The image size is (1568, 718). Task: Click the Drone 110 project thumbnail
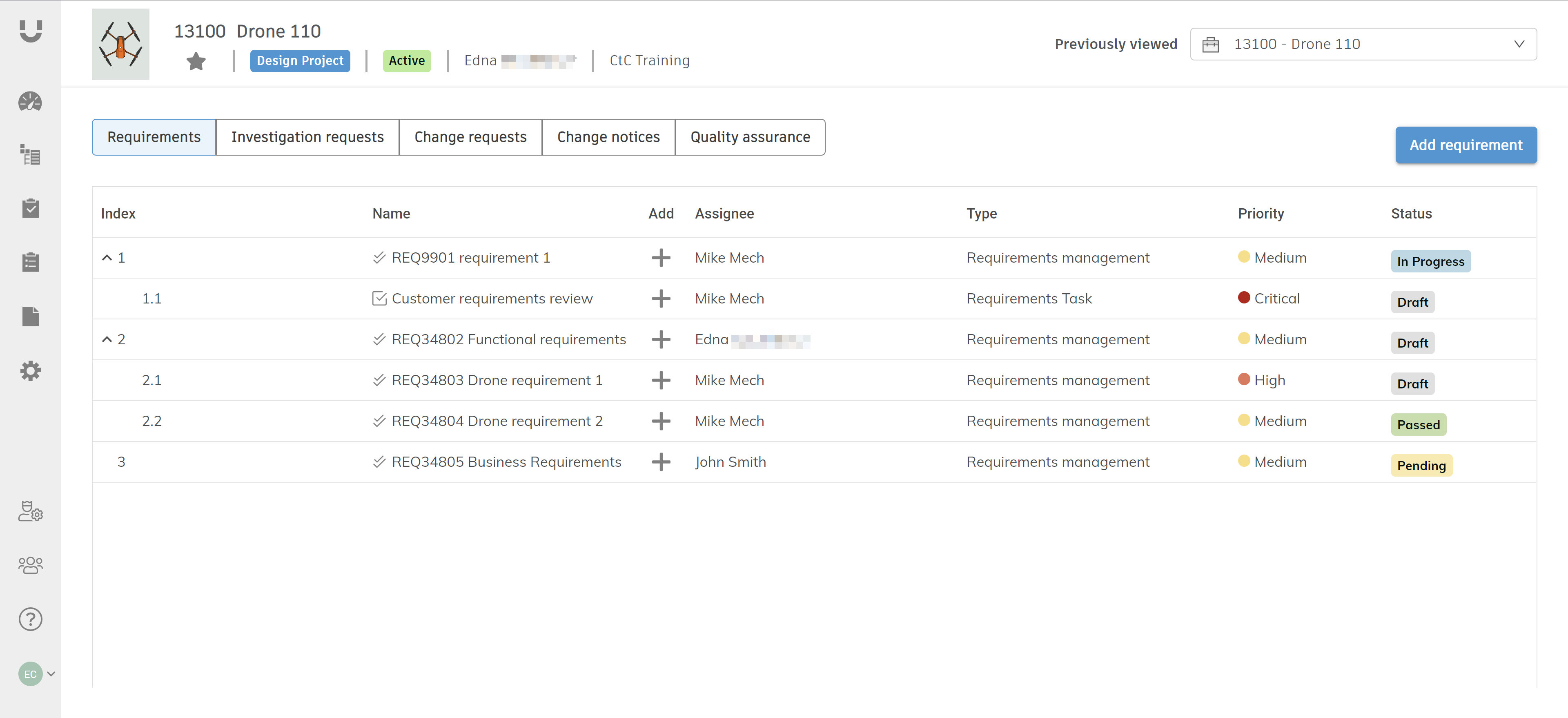[x=120, y=45]
